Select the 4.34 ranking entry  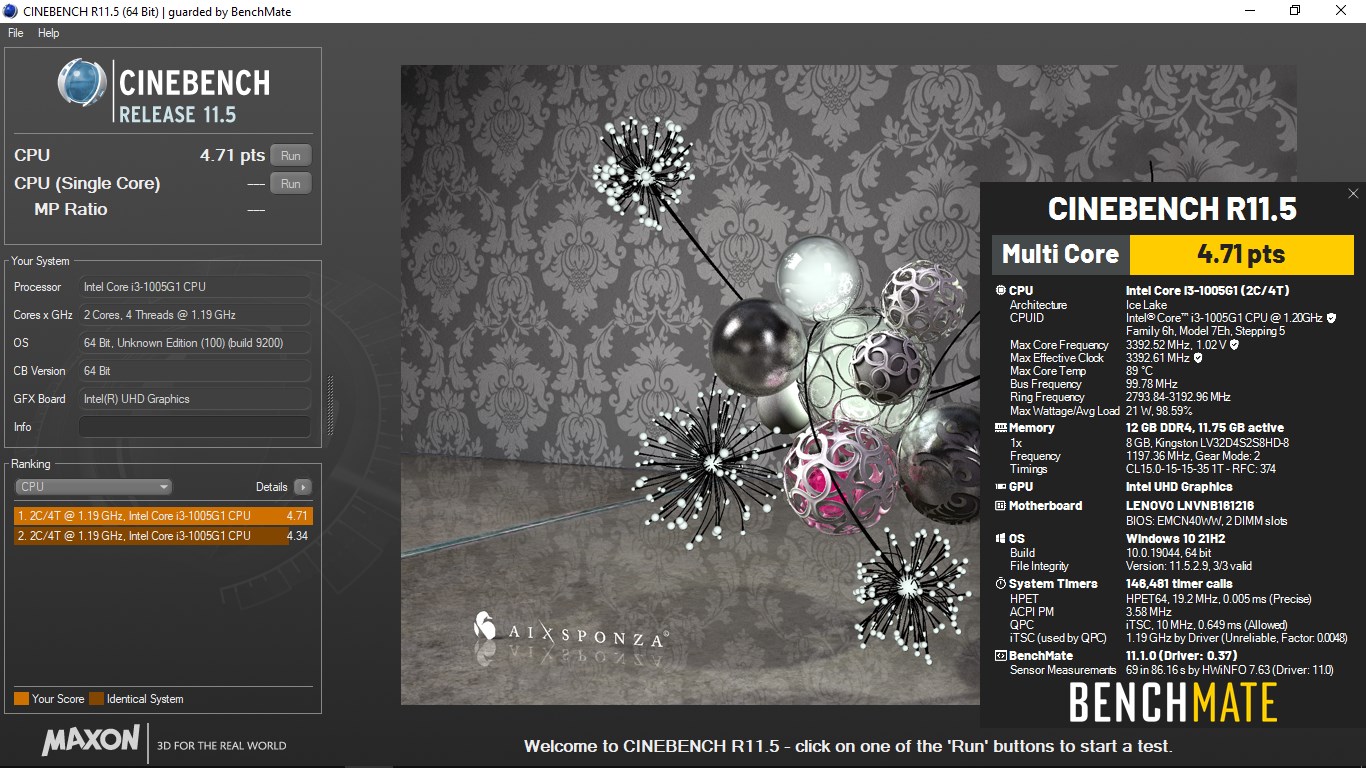(163, 536)
